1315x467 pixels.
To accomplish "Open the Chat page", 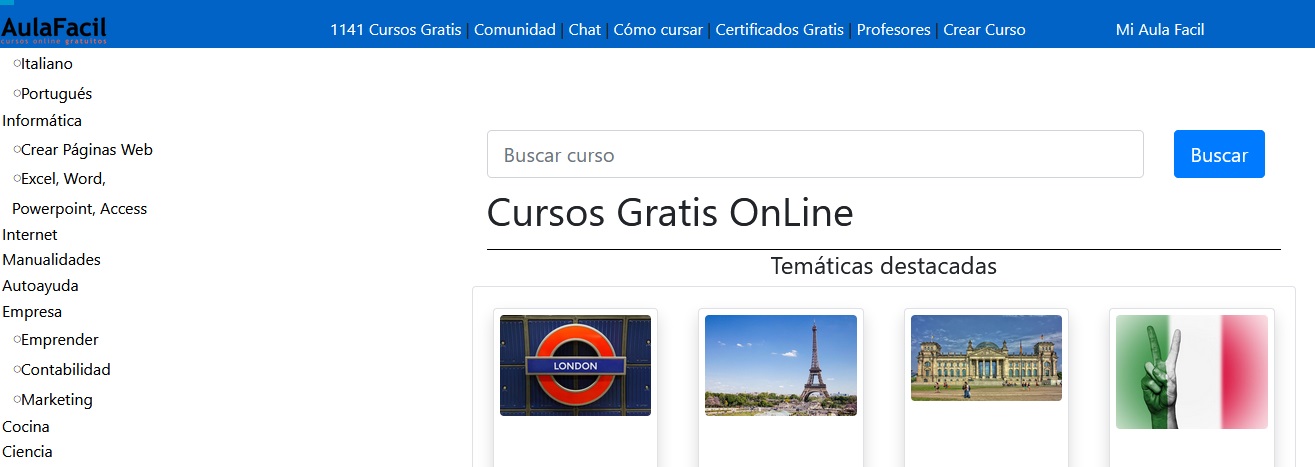I will point(585,30).
